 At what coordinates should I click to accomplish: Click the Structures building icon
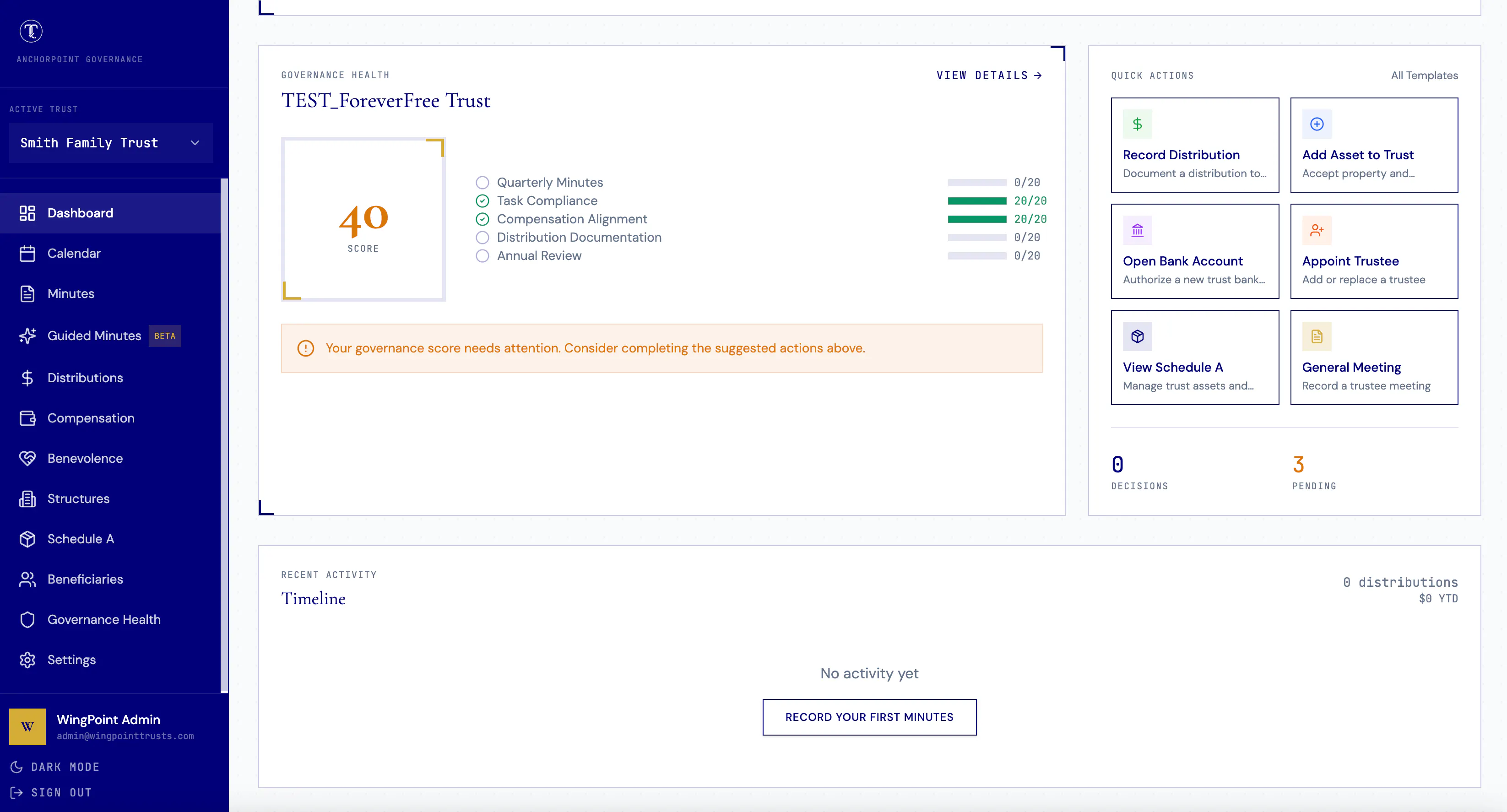pyautogui.click(x=27, y=499)
